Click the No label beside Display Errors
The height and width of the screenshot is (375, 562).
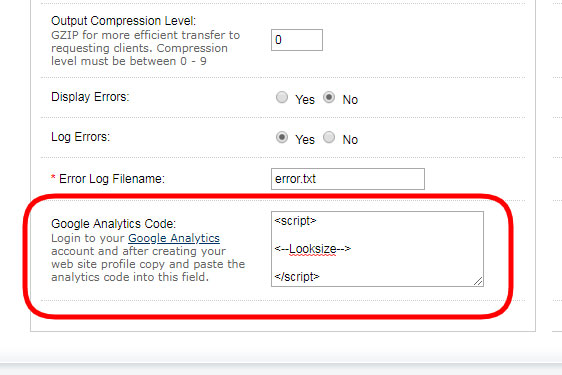point(350,100)
